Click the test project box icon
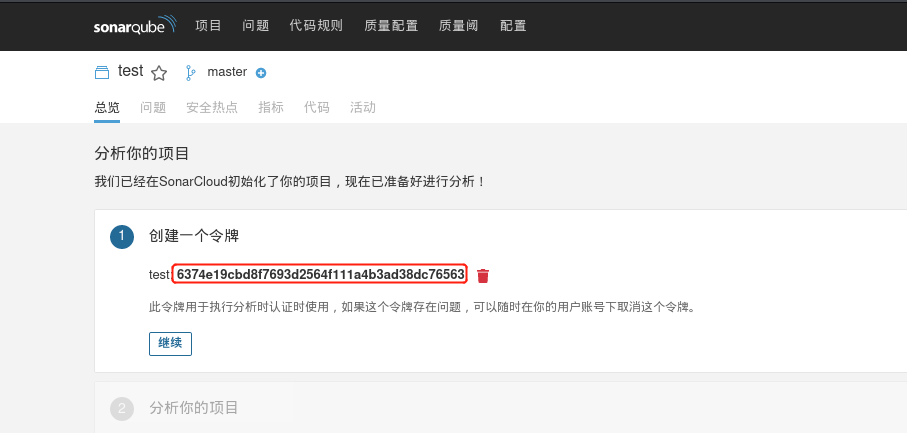Image resolution: width=907 pixels, height=433 pixels. coord(102,72)
